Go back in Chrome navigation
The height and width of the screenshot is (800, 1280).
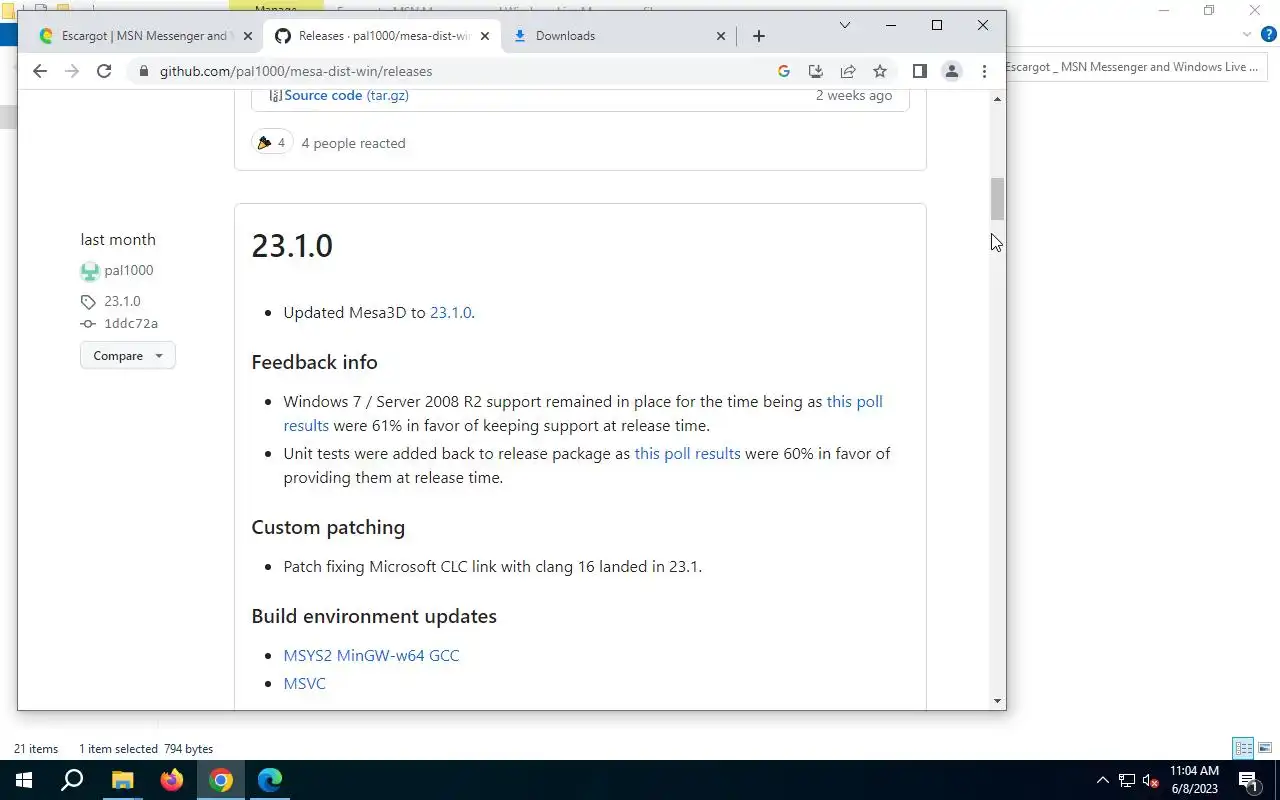point(39,71)
